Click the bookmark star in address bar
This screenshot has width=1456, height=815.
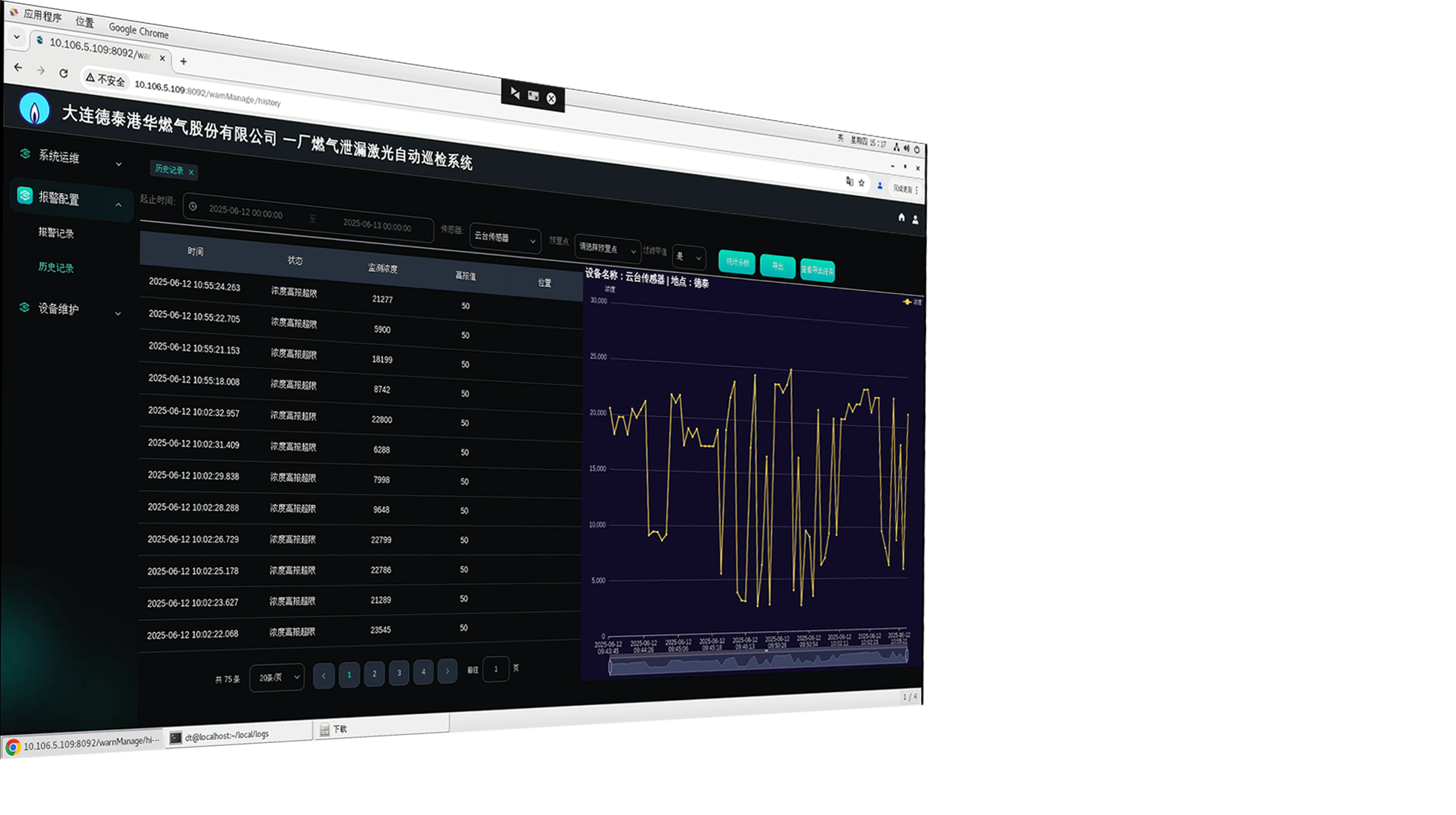862,183
